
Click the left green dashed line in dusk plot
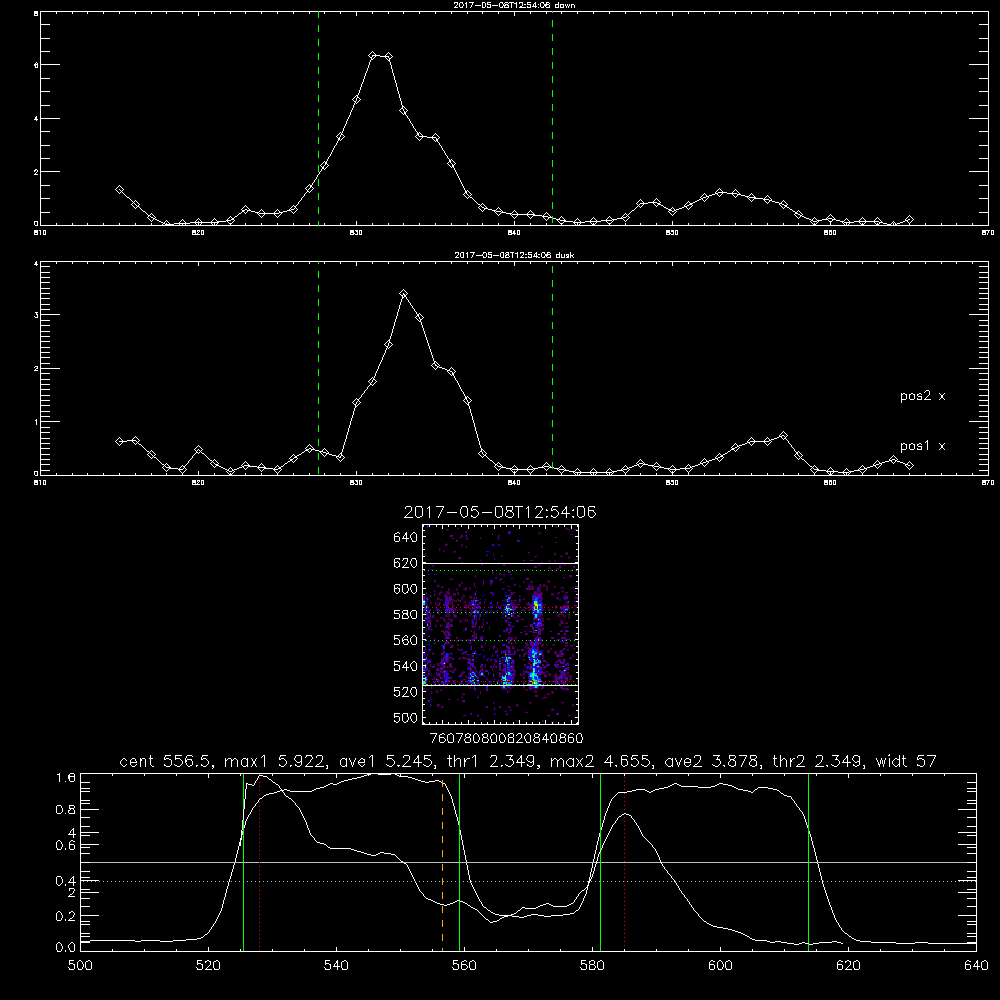click(x=318, y=368)
